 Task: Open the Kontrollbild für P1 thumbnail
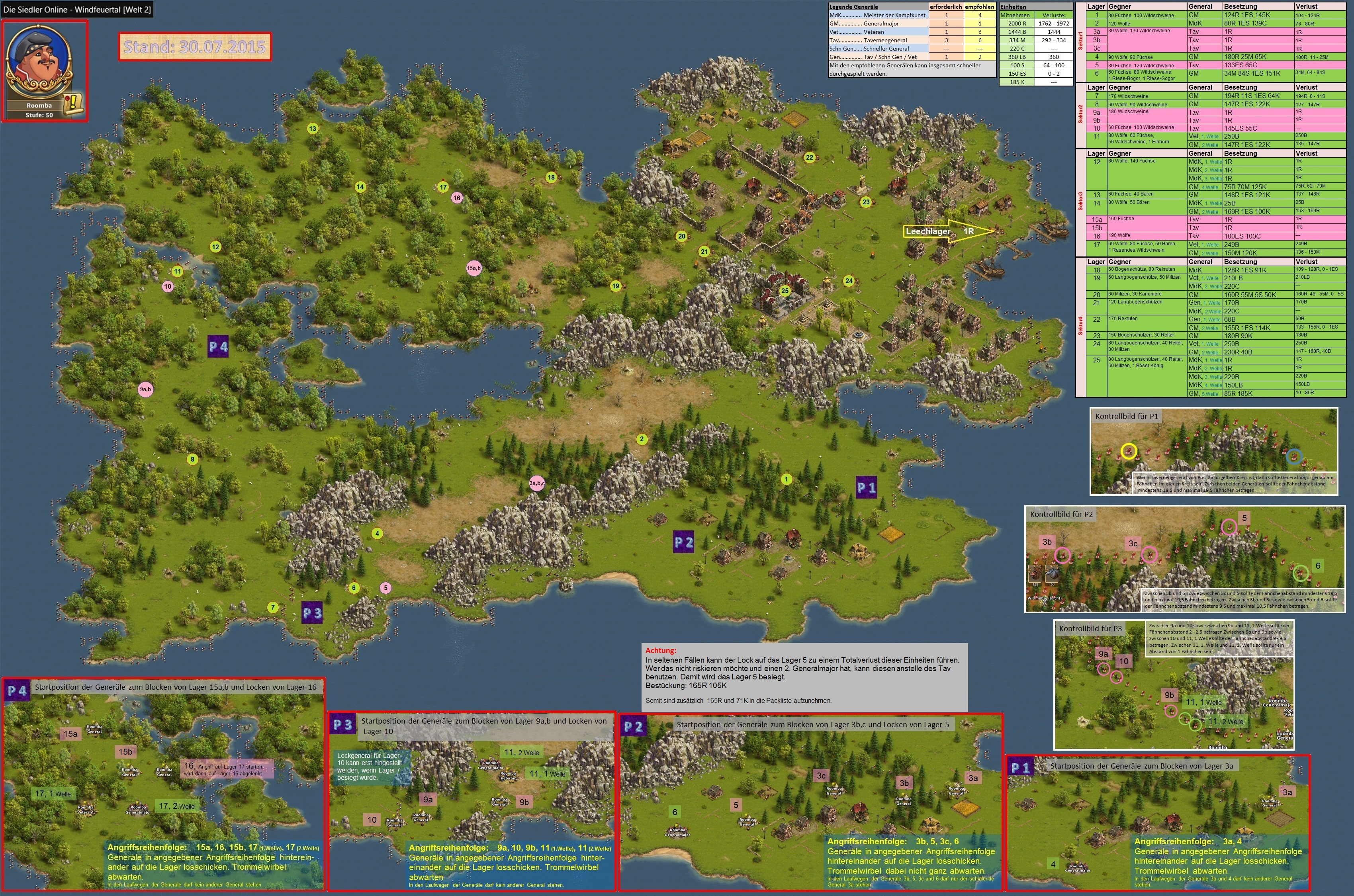coord(1213,451)
